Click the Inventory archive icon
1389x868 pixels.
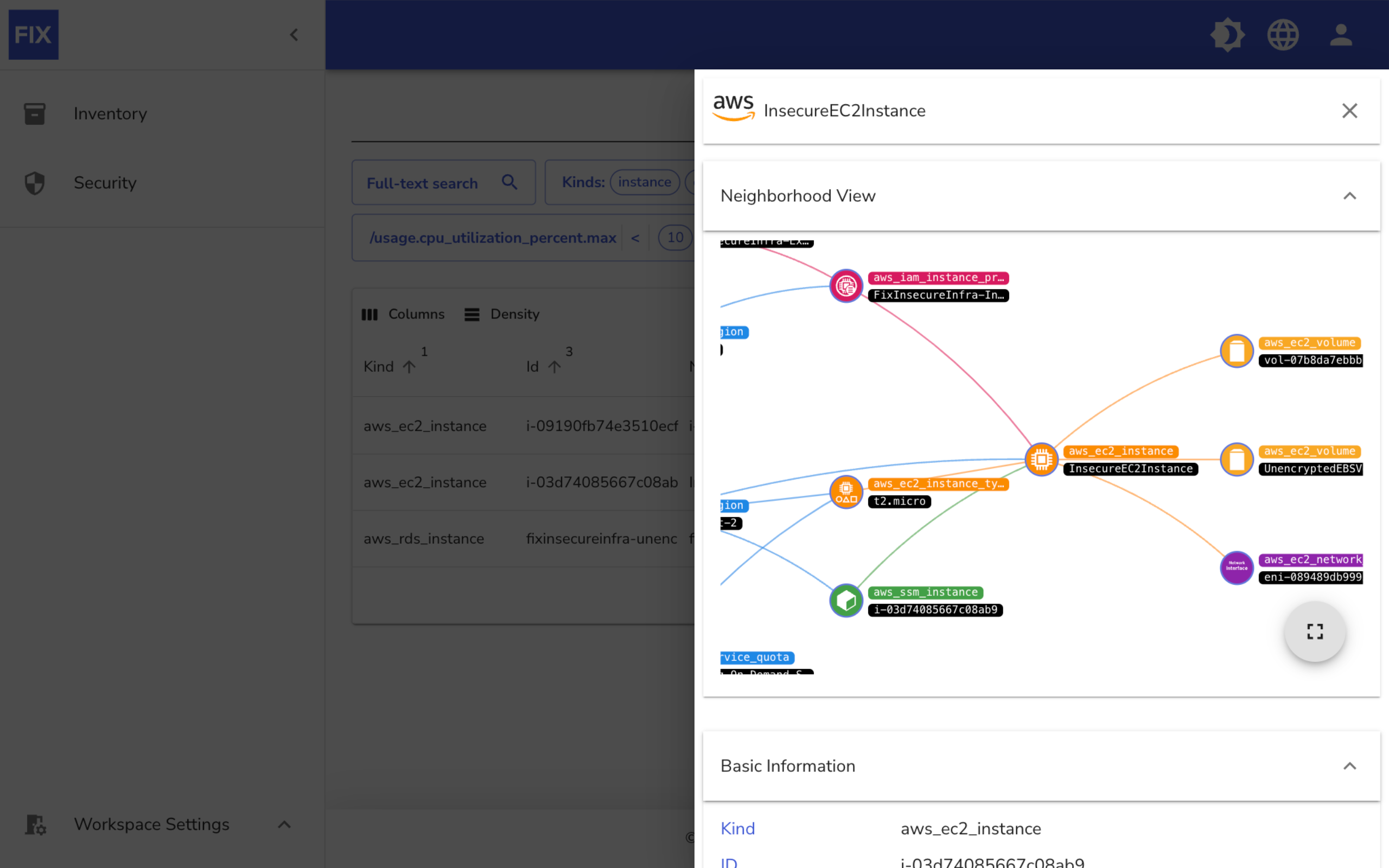coord(34,114)
